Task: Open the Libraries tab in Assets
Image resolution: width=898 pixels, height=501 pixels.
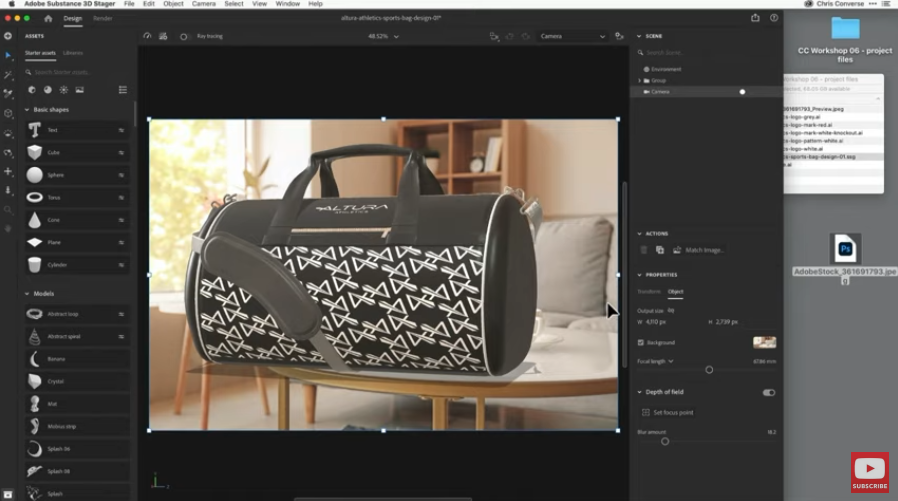Action: click(73, 53)
